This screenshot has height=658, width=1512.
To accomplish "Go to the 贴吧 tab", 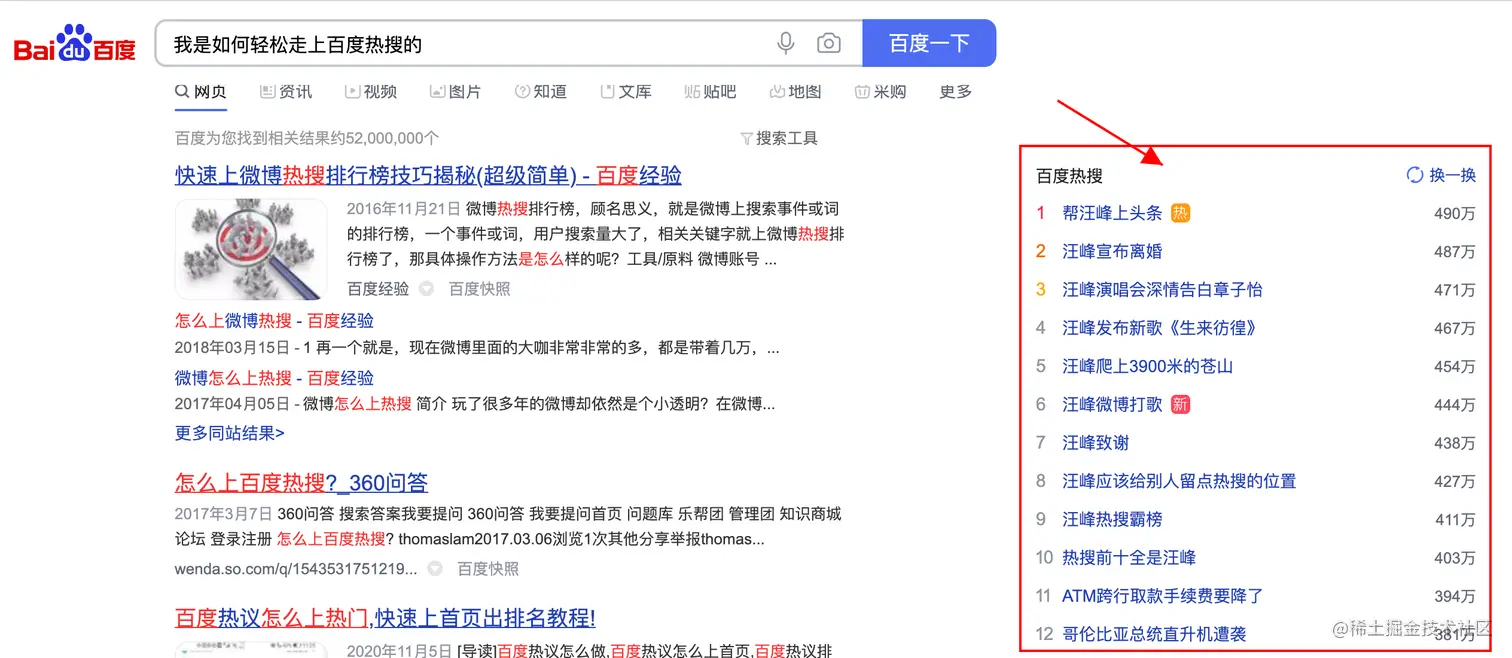I will pyautogui.click(x=710, y=92).
